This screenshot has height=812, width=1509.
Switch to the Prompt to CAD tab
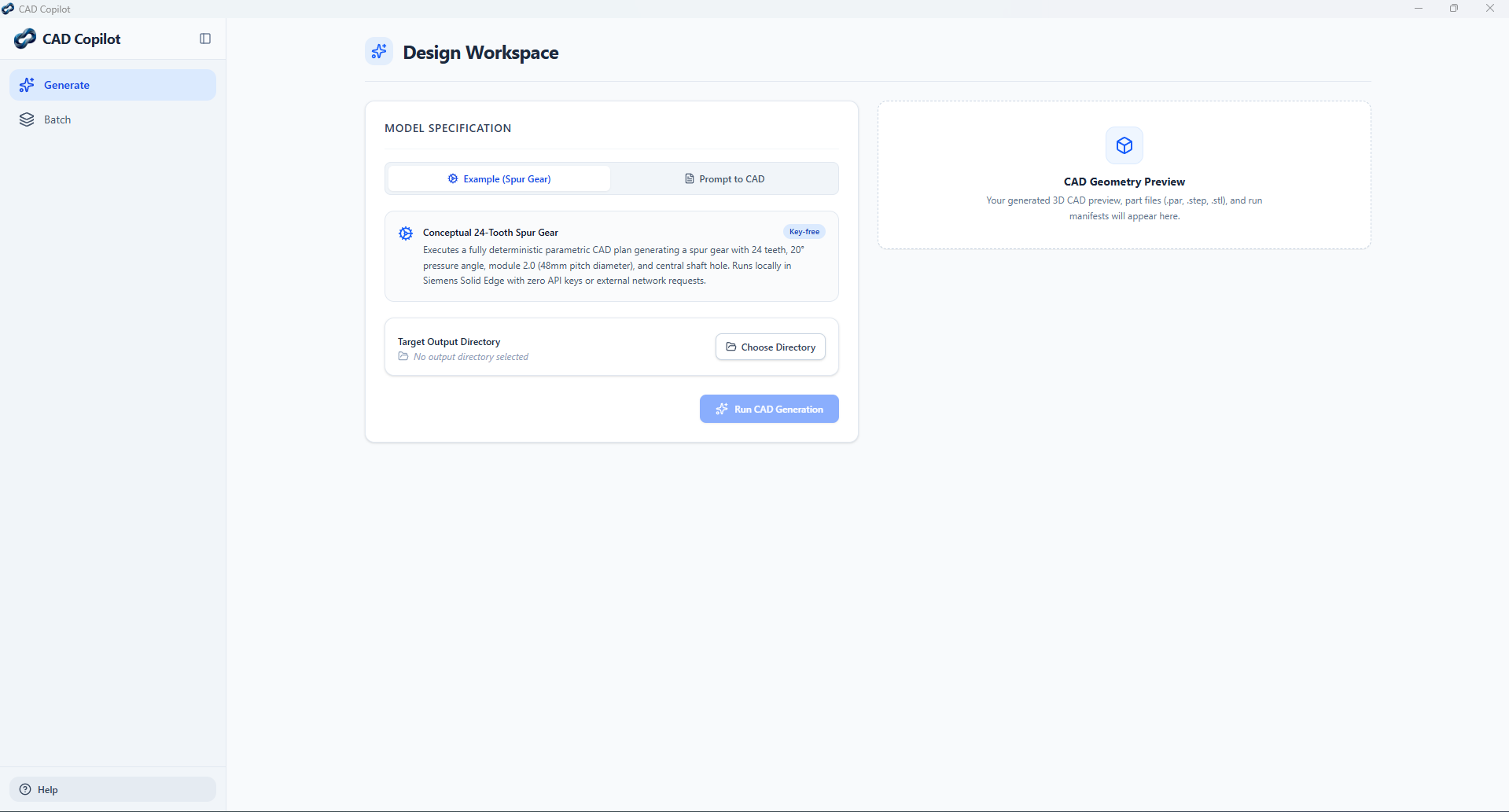724,178
